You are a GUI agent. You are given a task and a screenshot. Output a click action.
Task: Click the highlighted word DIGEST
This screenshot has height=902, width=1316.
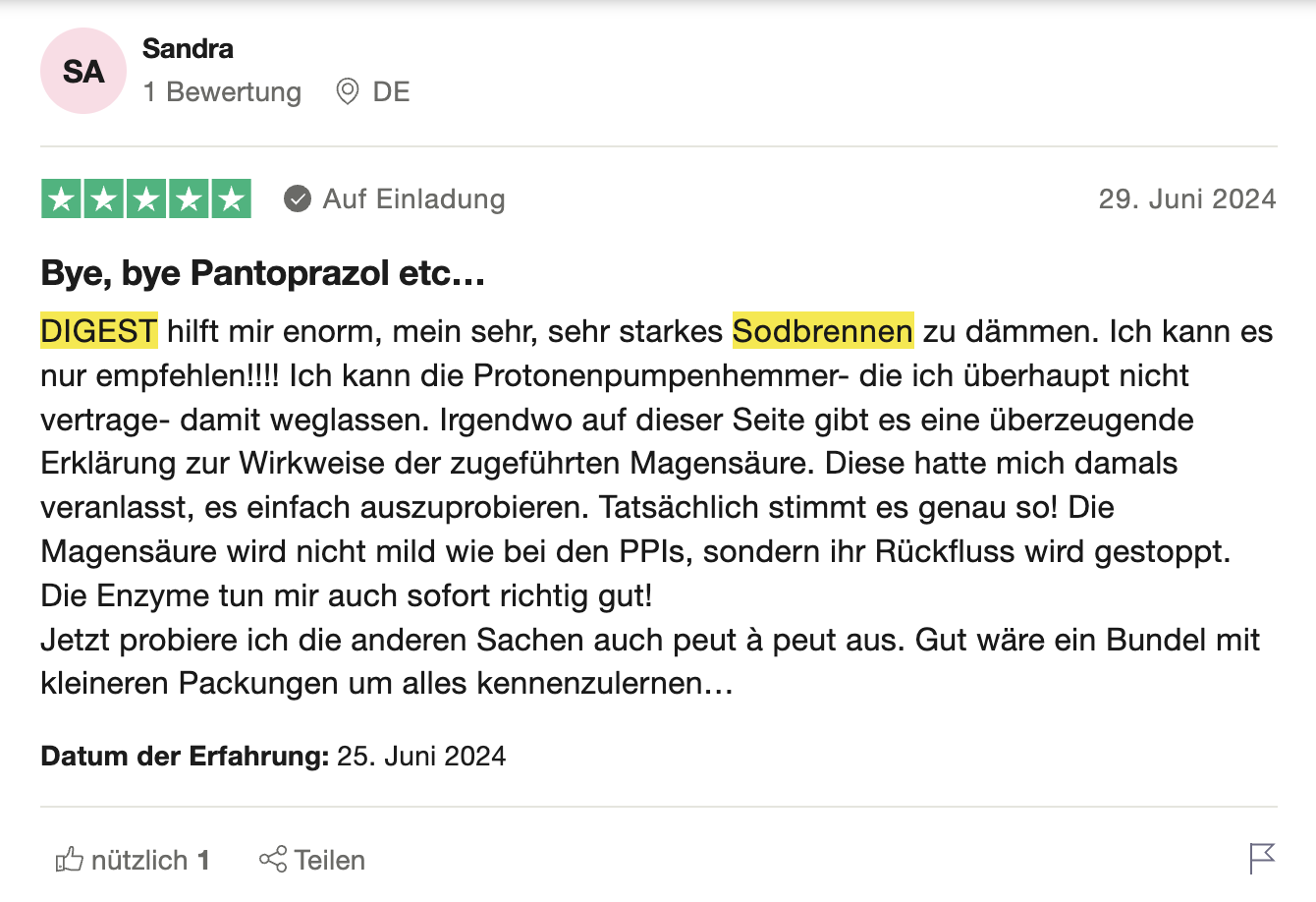click(x=98, y=331)
